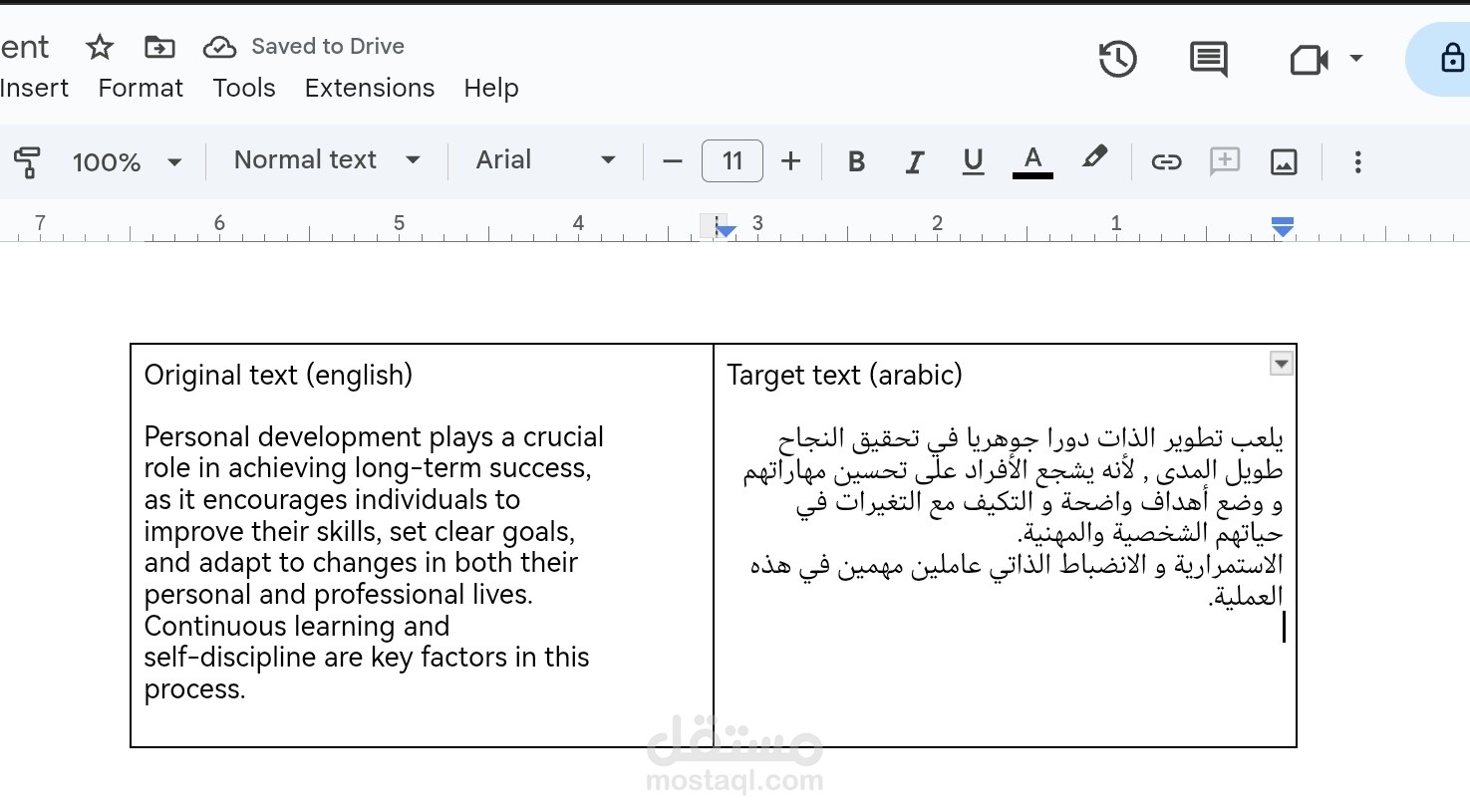Select the Paint format tool
The image size is (1470, 812).
coord(27,160)
